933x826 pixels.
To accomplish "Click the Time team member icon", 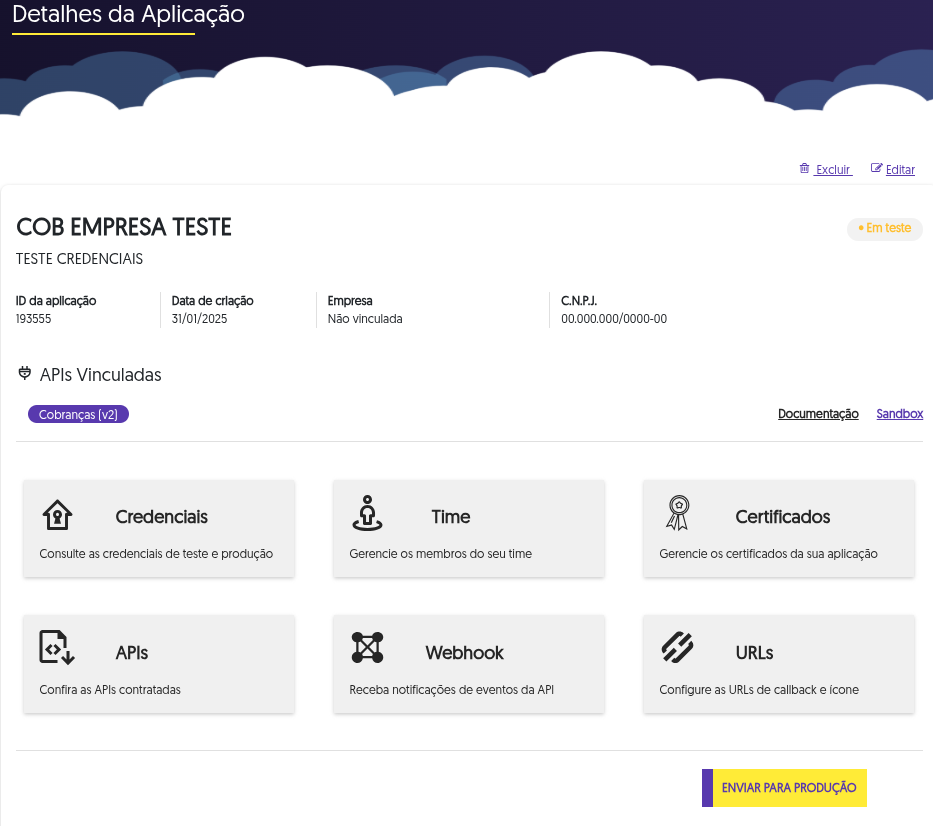I will coord(367,513).
